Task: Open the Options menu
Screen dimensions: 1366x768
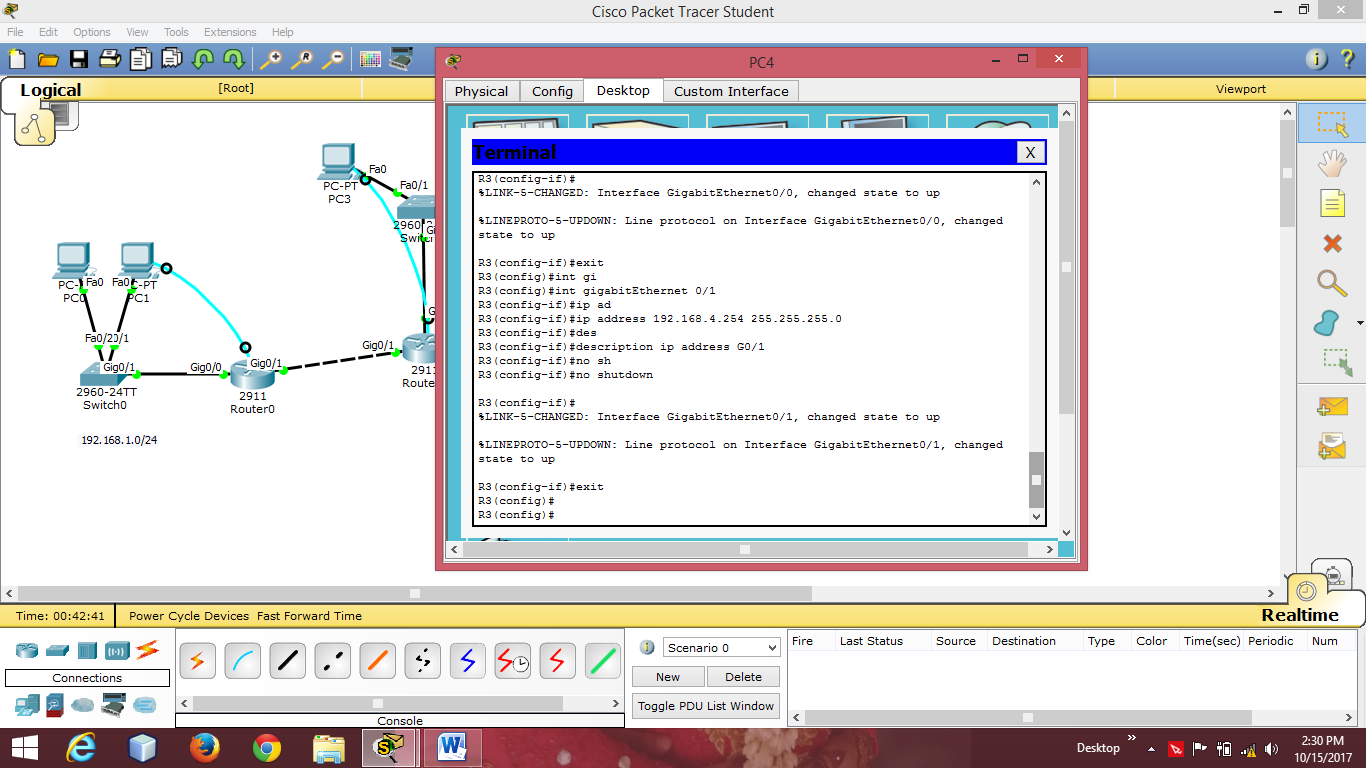Action: (92, 32)
